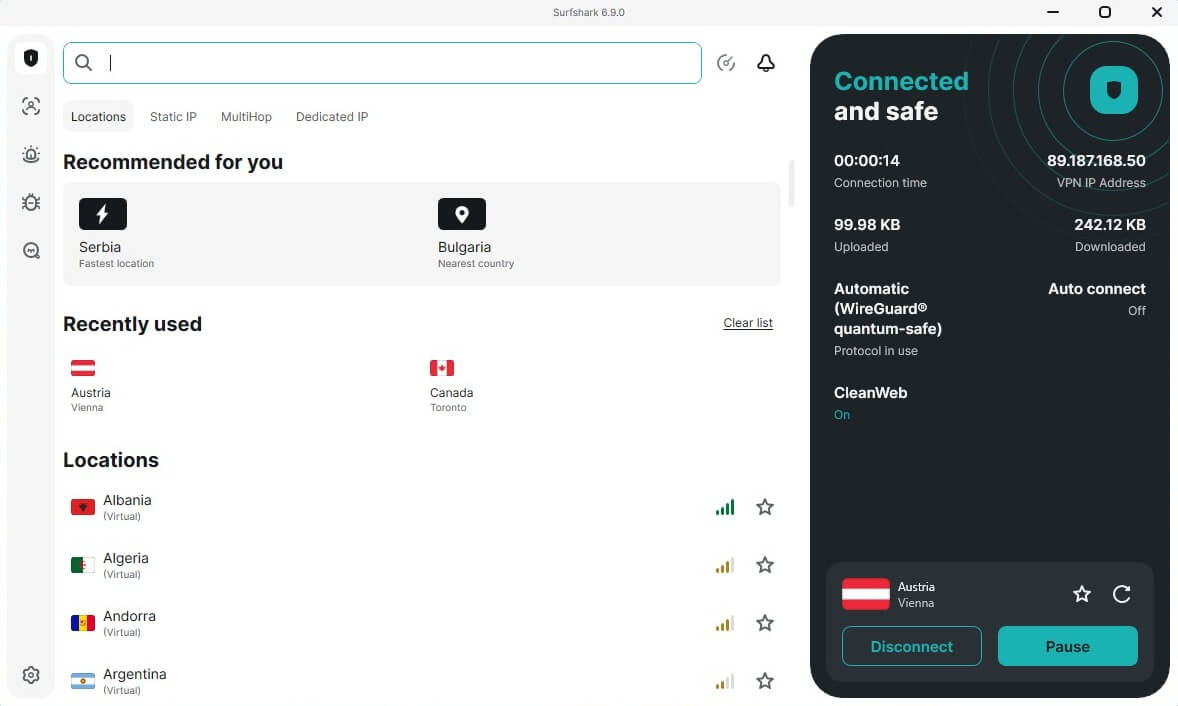Select Albania in the Locations list

pos(421,507)
